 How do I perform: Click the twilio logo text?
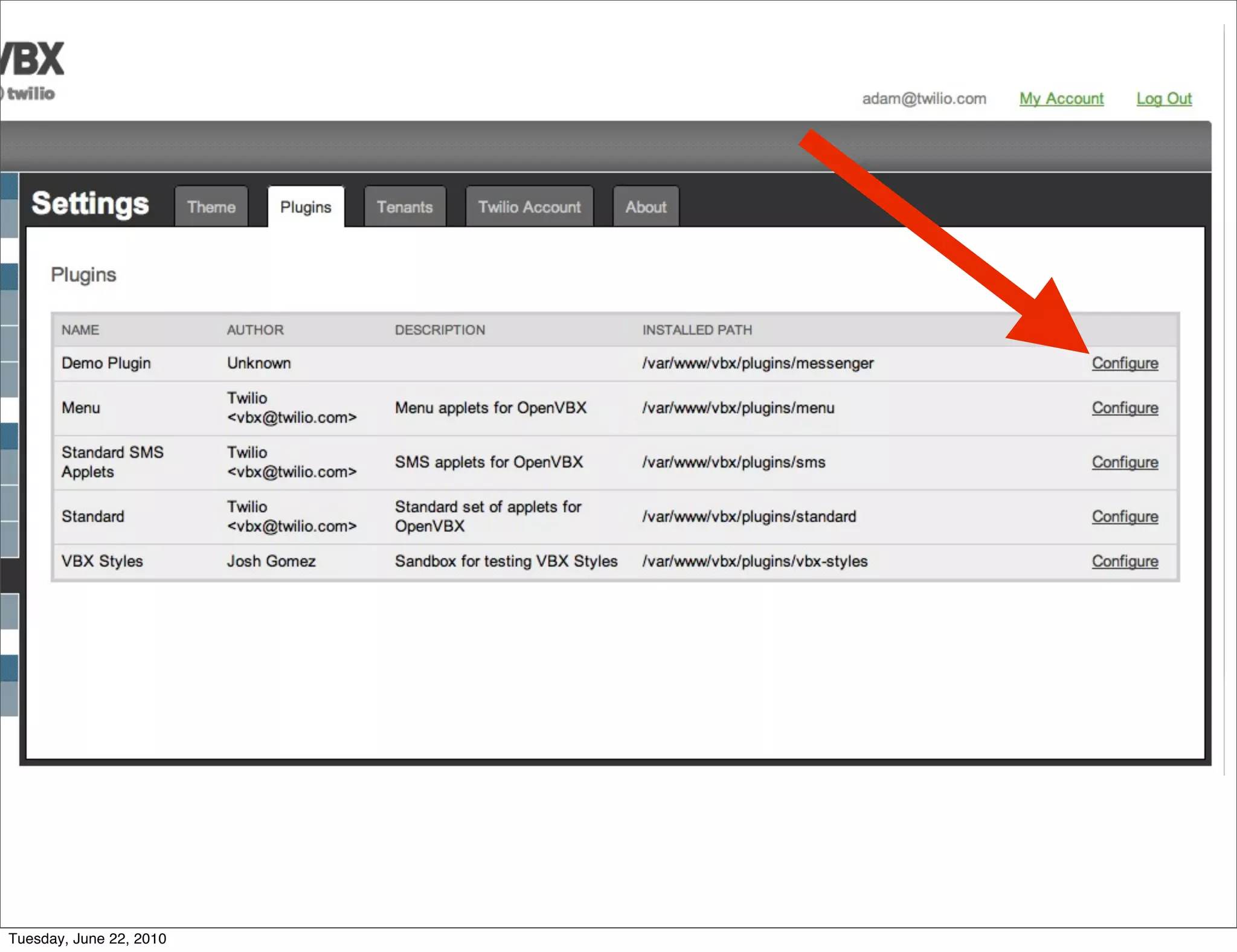click(30, 94)
